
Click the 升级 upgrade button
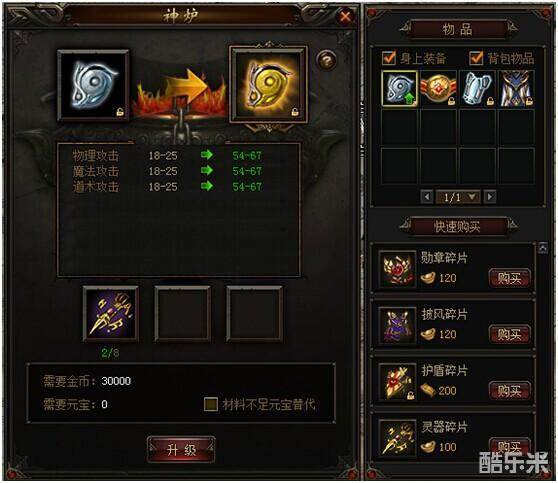(x=181, y=450)
